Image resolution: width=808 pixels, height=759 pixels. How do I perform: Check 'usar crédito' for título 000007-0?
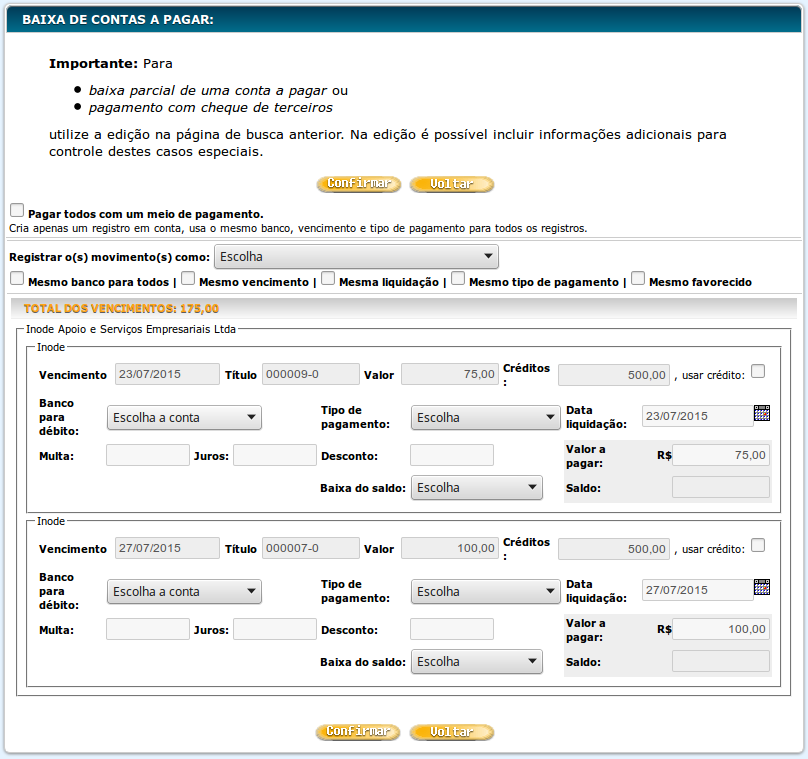pos(758,546)
